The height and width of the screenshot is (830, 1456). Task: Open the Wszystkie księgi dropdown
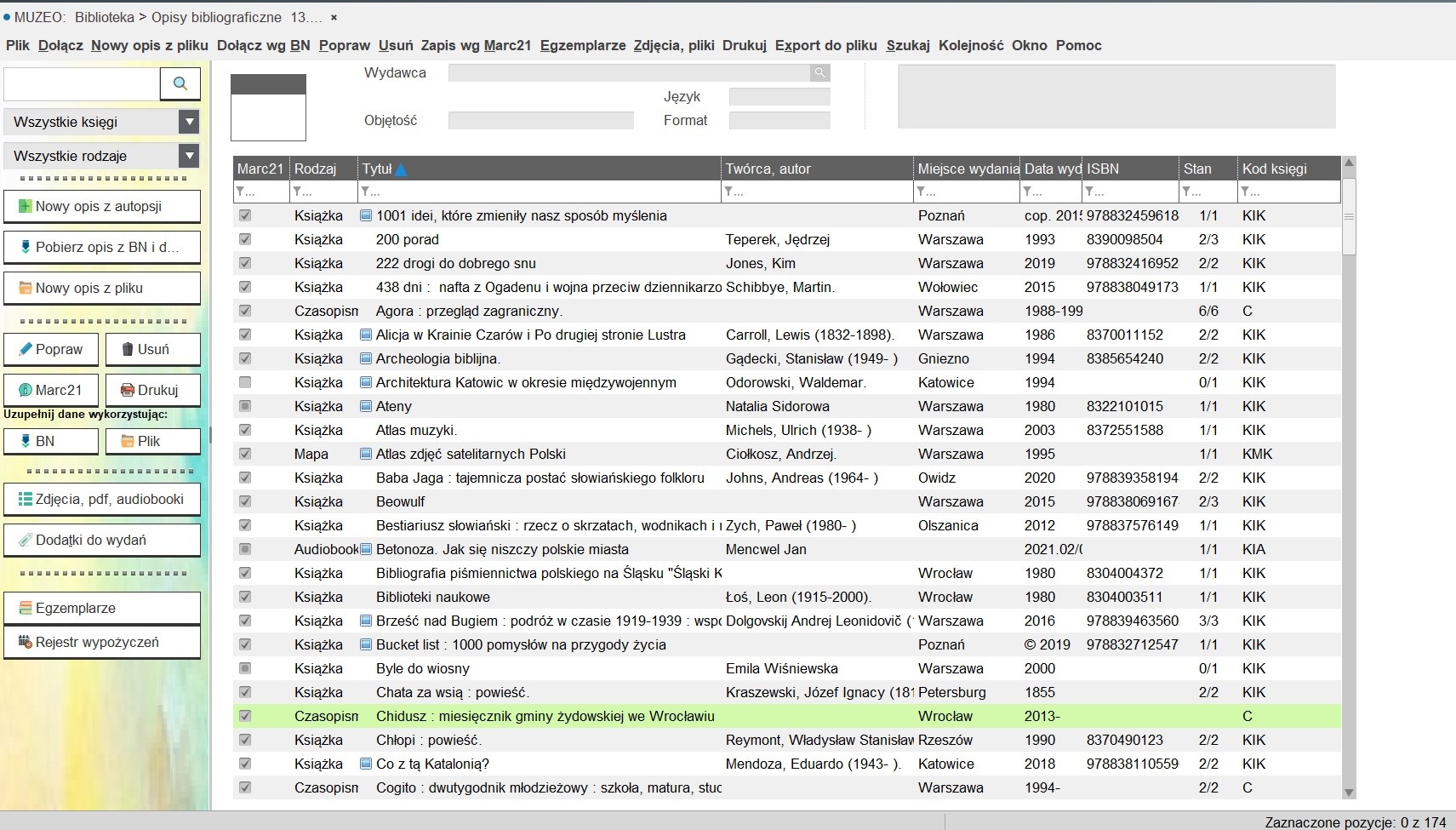[x=189, y=122]
